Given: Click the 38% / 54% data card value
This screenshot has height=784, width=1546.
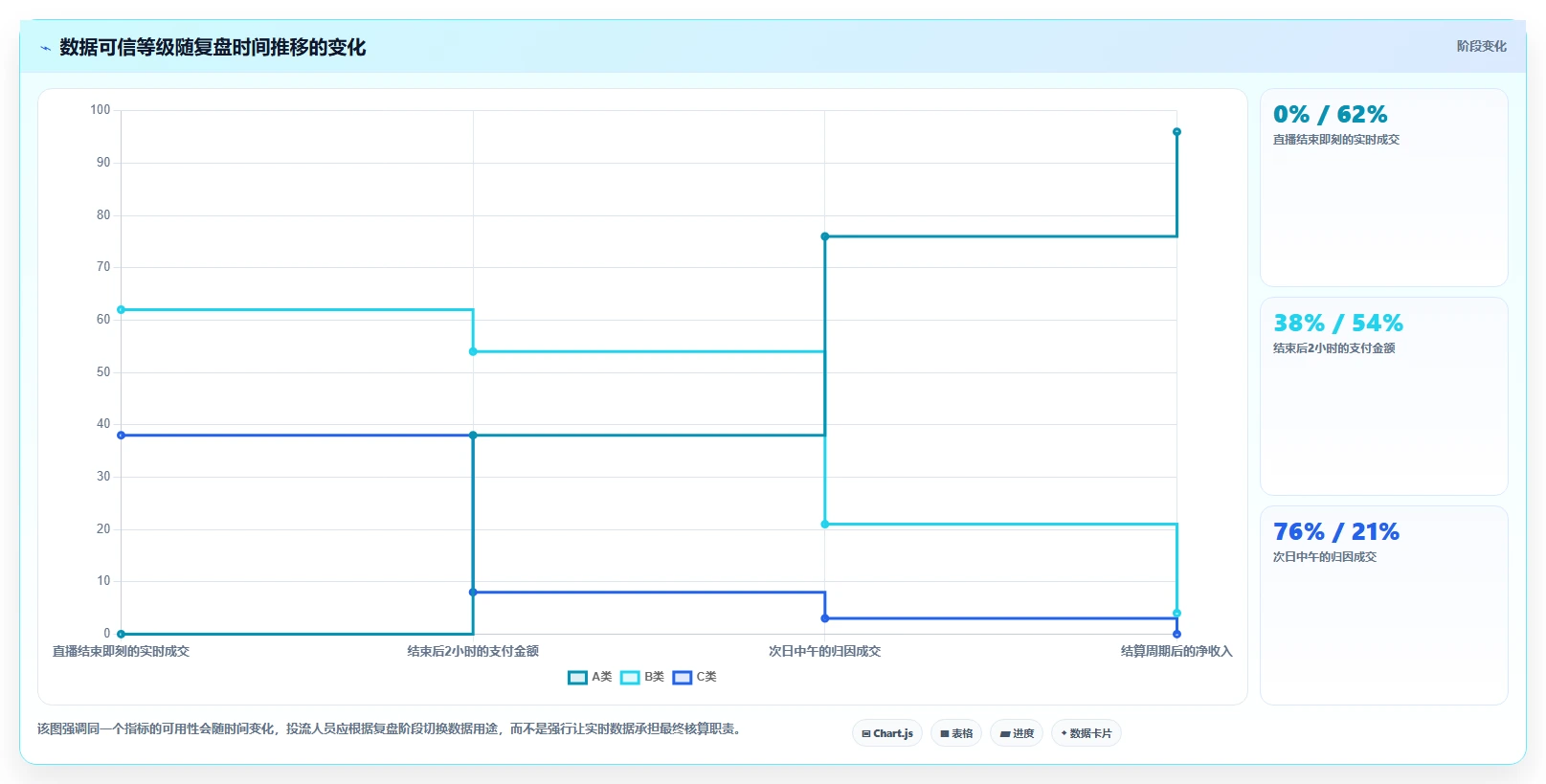Looking at the screenshot, I should (1337, 324).
